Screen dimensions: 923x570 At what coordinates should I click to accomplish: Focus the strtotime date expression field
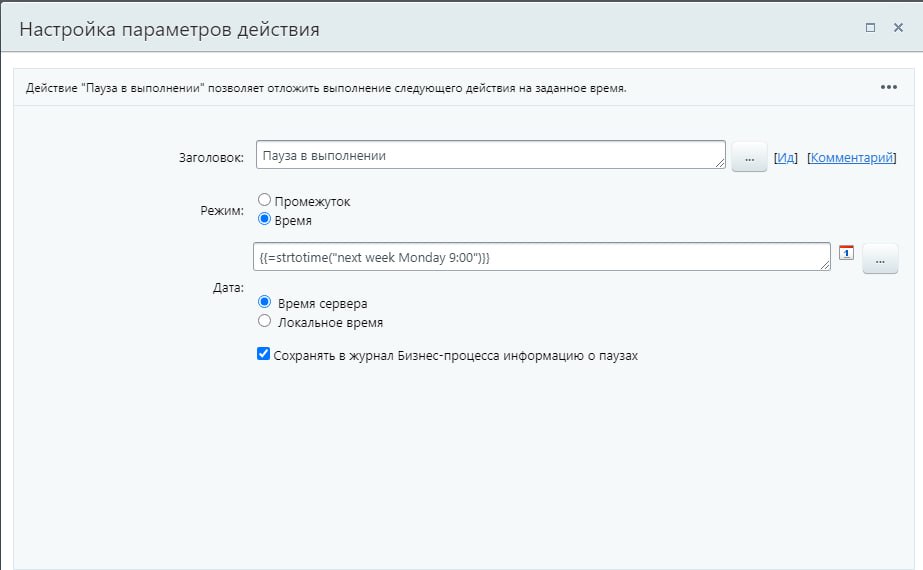tap(540, 257)
